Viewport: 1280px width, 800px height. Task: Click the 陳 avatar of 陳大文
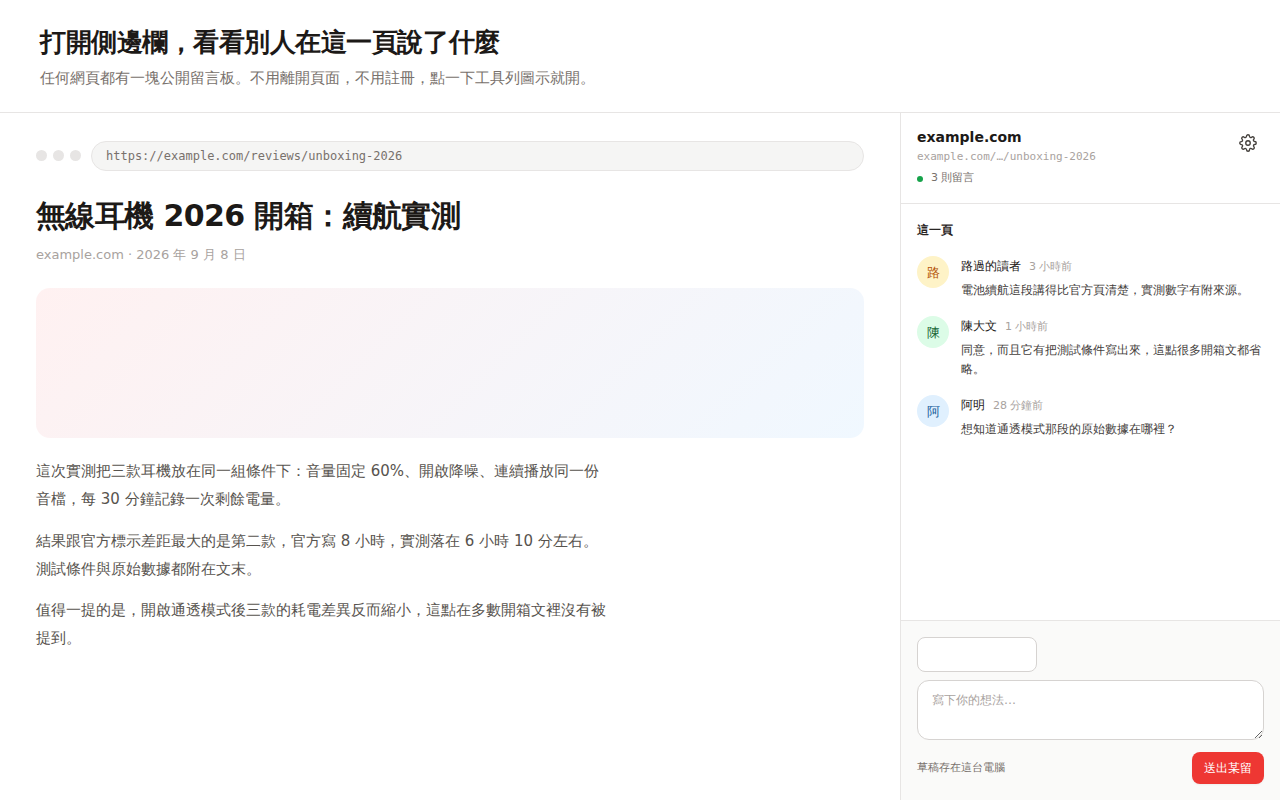[x=933, y=332]
